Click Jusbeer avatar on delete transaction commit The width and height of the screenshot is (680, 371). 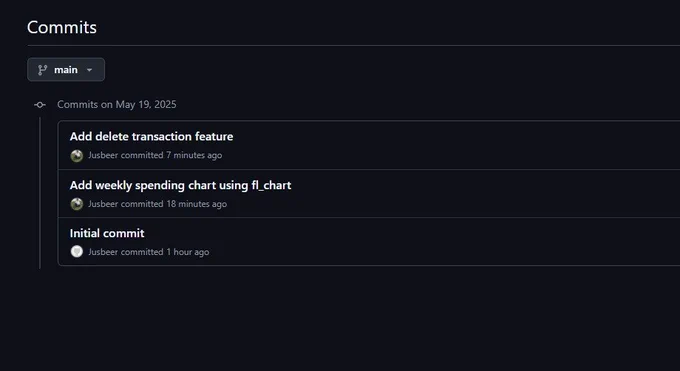[x=77, y=155]
